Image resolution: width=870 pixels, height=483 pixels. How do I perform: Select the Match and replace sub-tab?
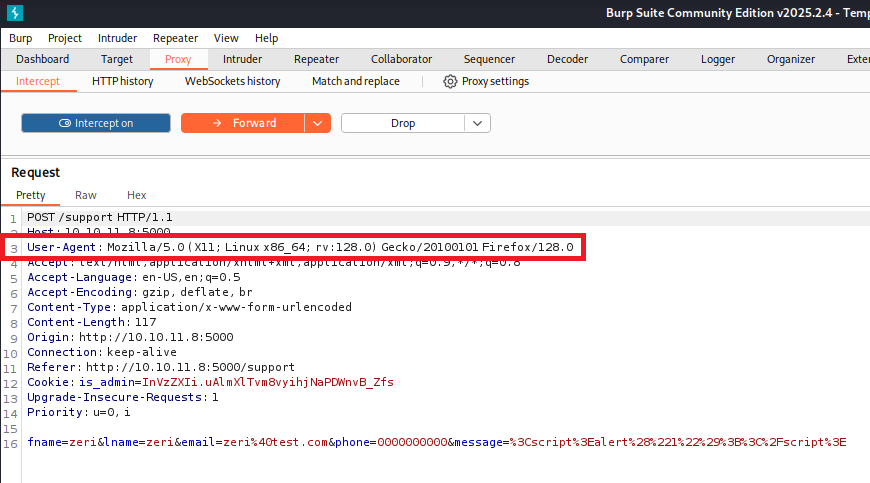point(355,81)
